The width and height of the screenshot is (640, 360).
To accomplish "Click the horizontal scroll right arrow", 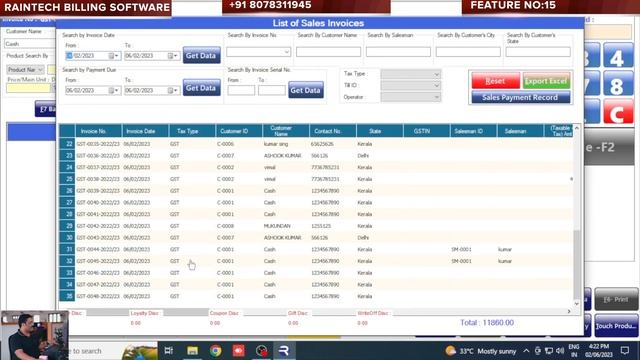I will 569,311.
